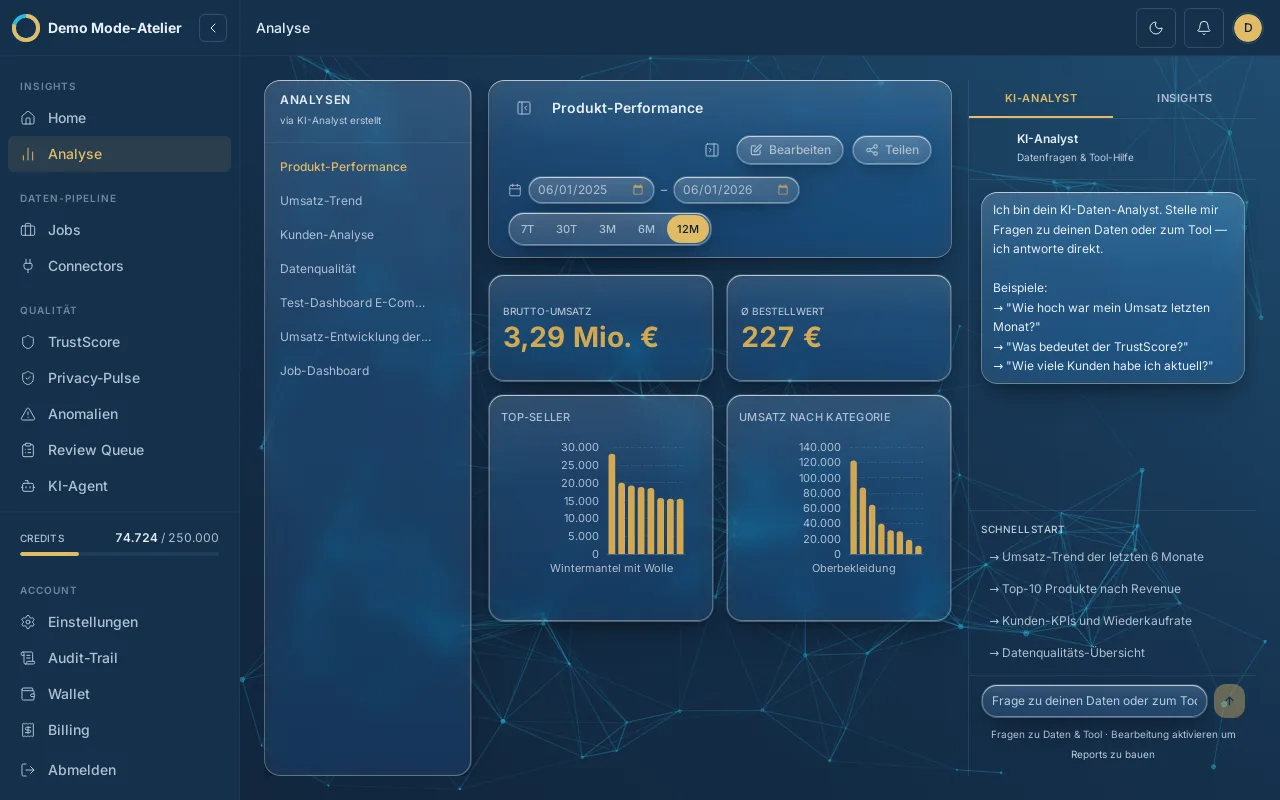Select Job-Dashboard entry
The height and width of the screenshot is (800, 1280).
pos(367,371)
